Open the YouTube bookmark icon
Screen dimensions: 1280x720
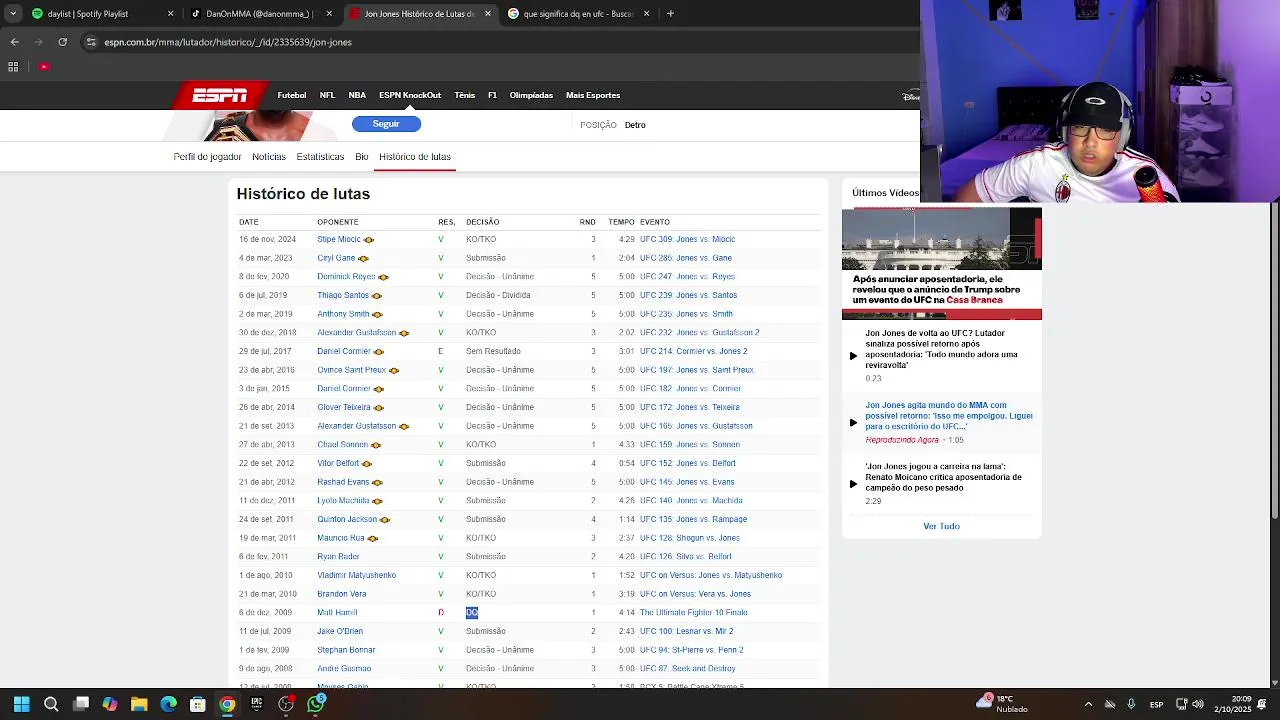[44, 67]
